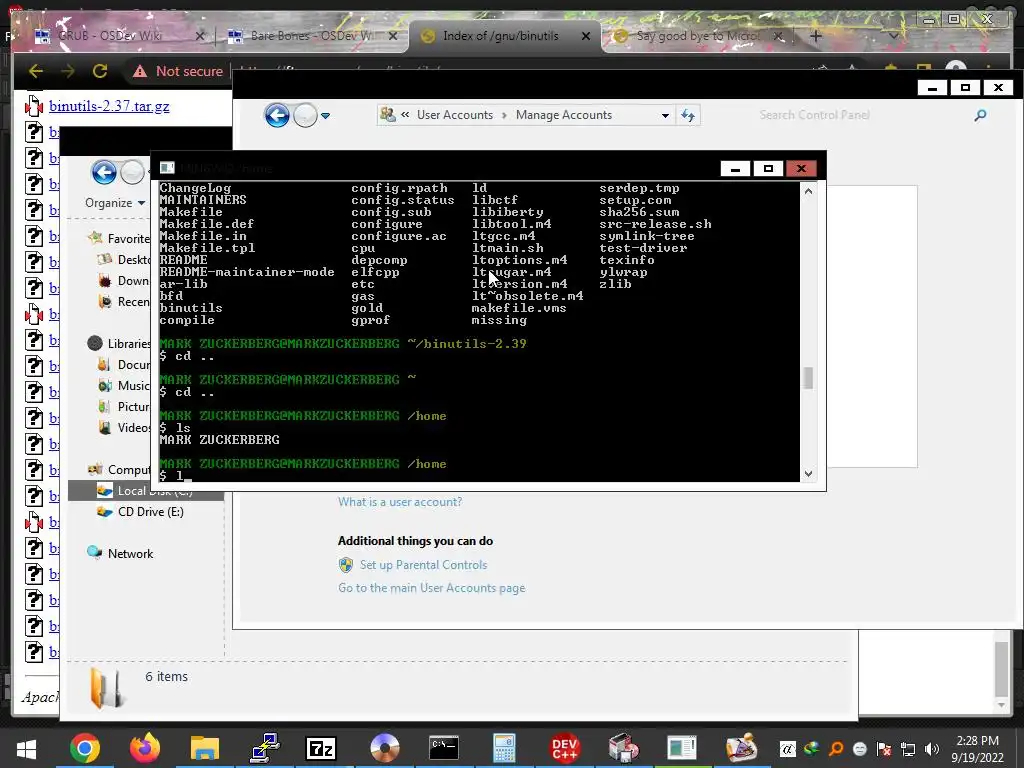This screenshot has width=1024, height=768.
Task: Select Libraries in Explorer navigation pane
Action: 129,344
